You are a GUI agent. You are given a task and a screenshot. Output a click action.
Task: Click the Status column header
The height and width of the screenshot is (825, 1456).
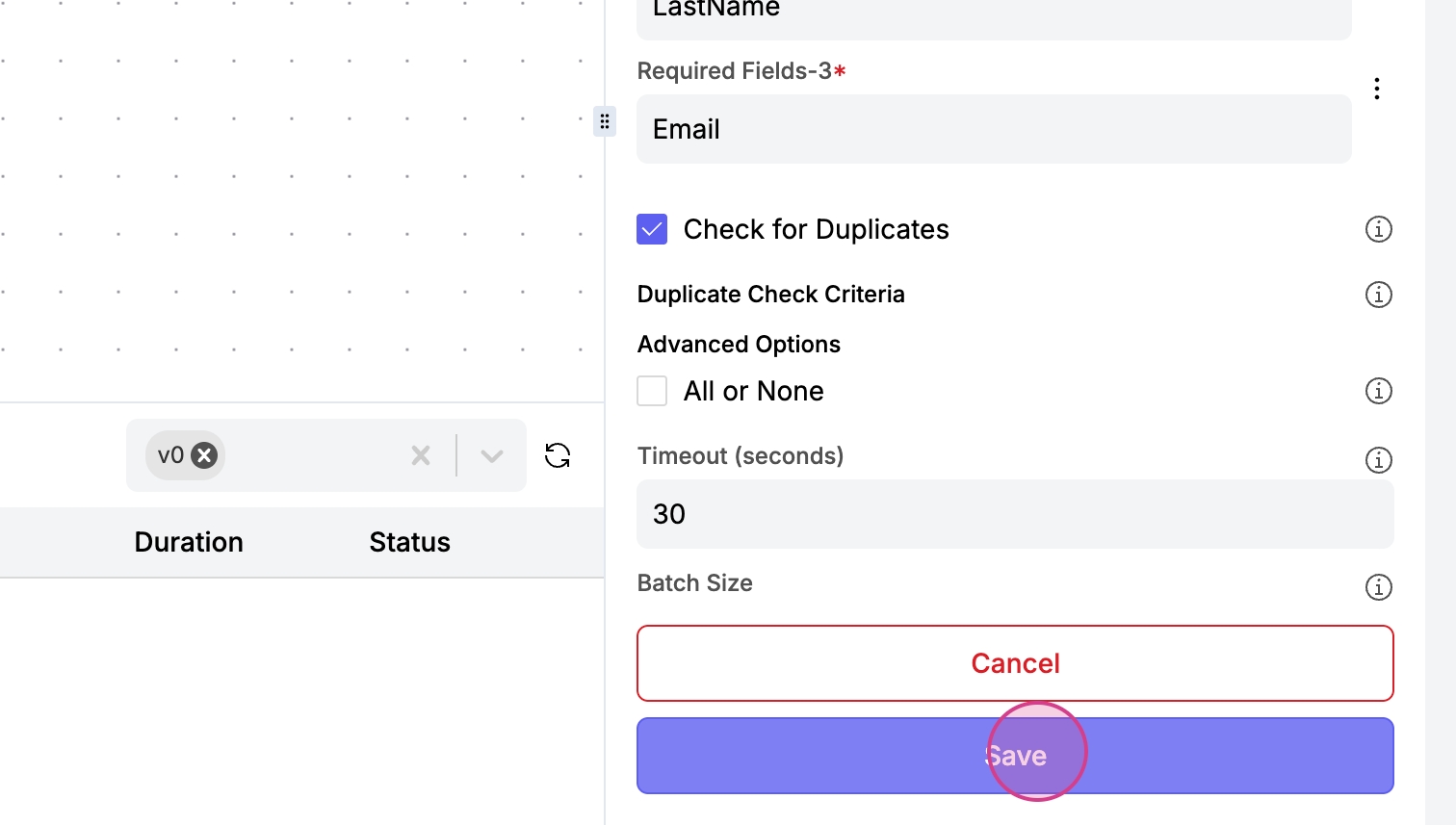tap(409, 542)
